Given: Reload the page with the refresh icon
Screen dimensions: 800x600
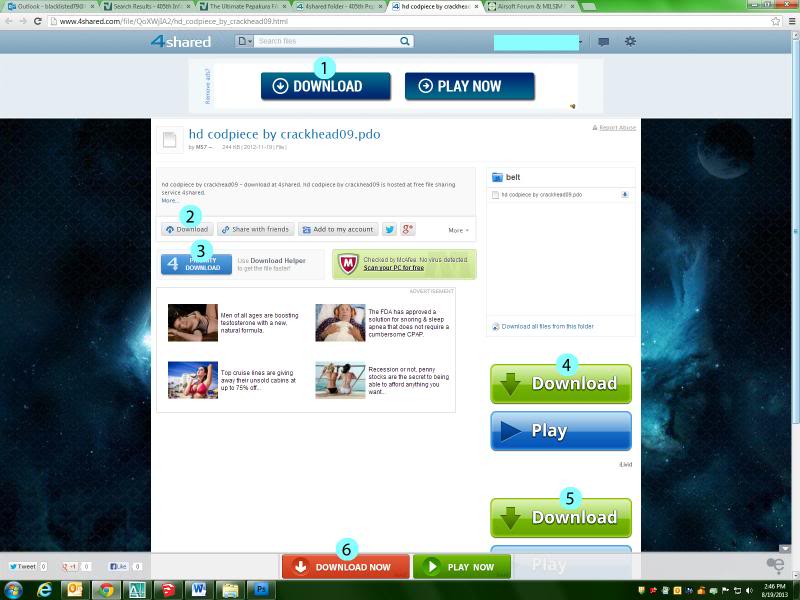Looking at the screenshot, I should point(37,21).
